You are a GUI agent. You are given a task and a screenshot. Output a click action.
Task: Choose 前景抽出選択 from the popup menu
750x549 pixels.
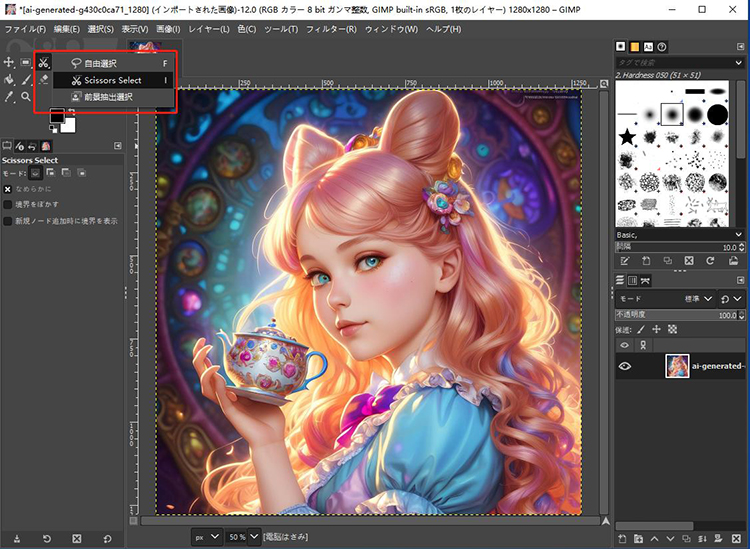pyautogui.click(x=108, y=97)
